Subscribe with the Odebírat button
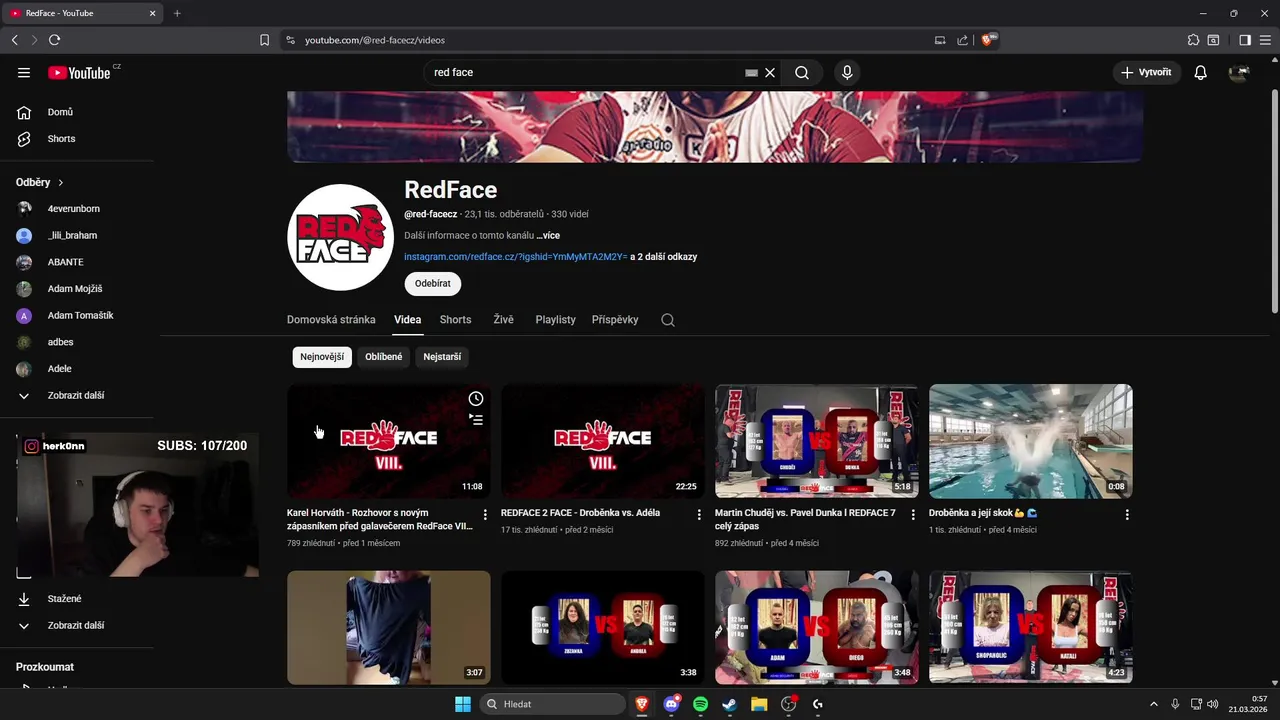The width and height of the screenshot is (1280, 720). click(433, 284)
